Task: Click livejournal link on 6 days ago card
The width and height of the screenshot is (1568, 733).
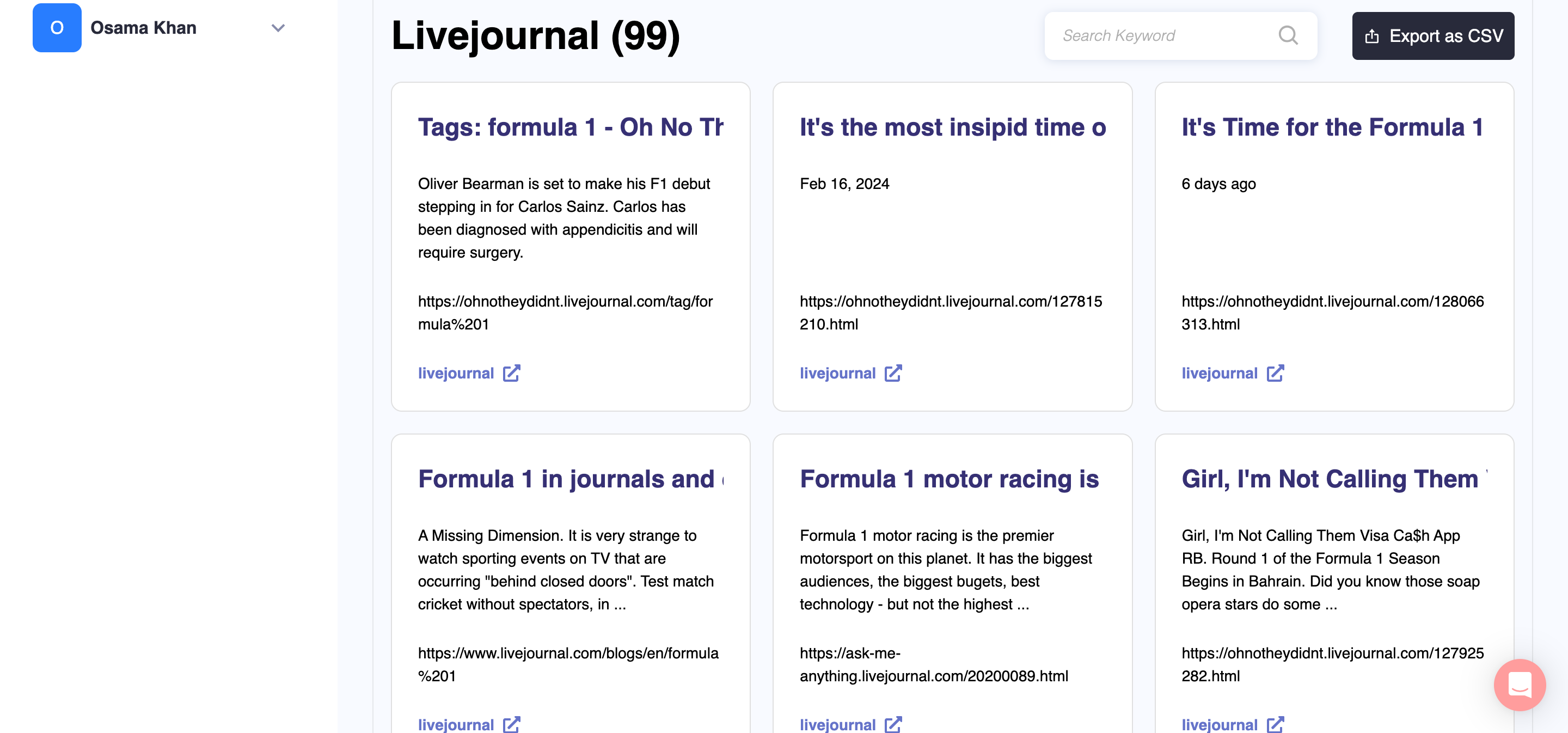Action: click(x=1219, y=373)
